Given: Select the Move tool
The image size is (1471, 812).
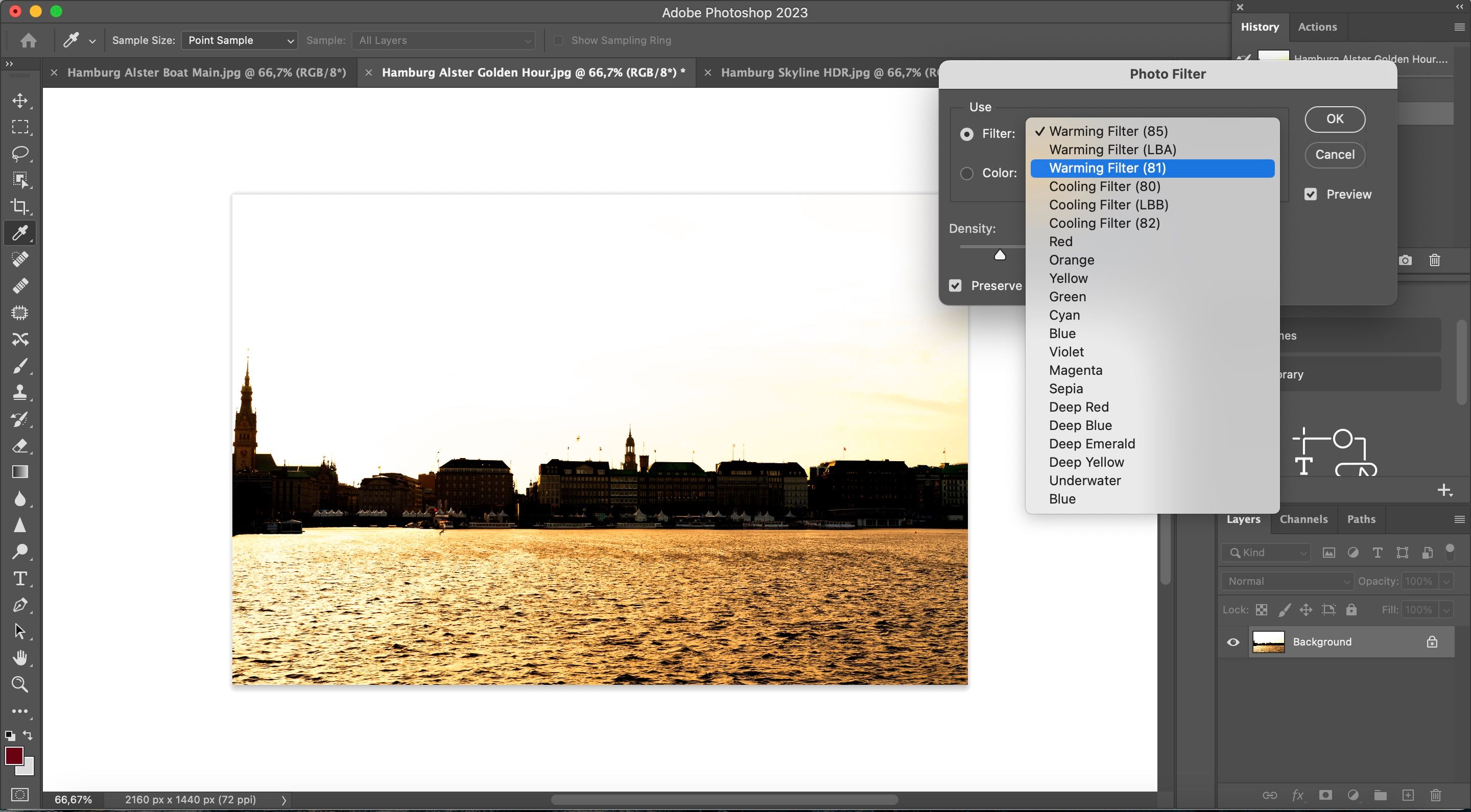Looking at the screenshot, I should pos(20,101).
